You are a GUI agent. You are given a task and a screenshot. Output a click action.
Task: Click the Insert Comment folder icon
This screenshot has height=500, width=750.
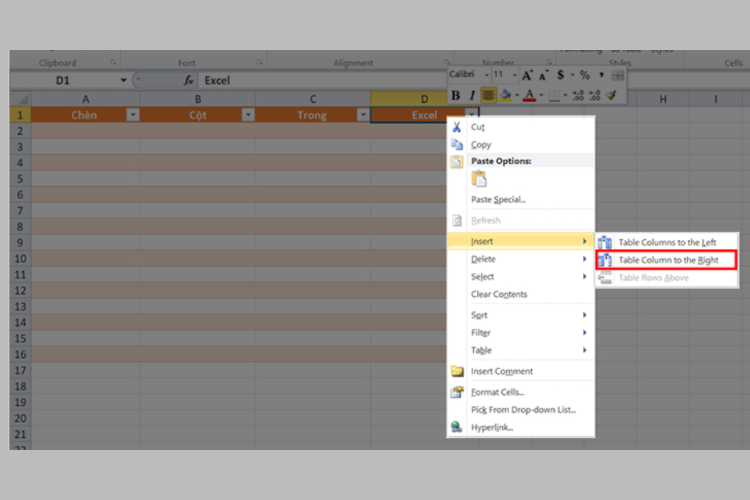click(x=457, y=371)
